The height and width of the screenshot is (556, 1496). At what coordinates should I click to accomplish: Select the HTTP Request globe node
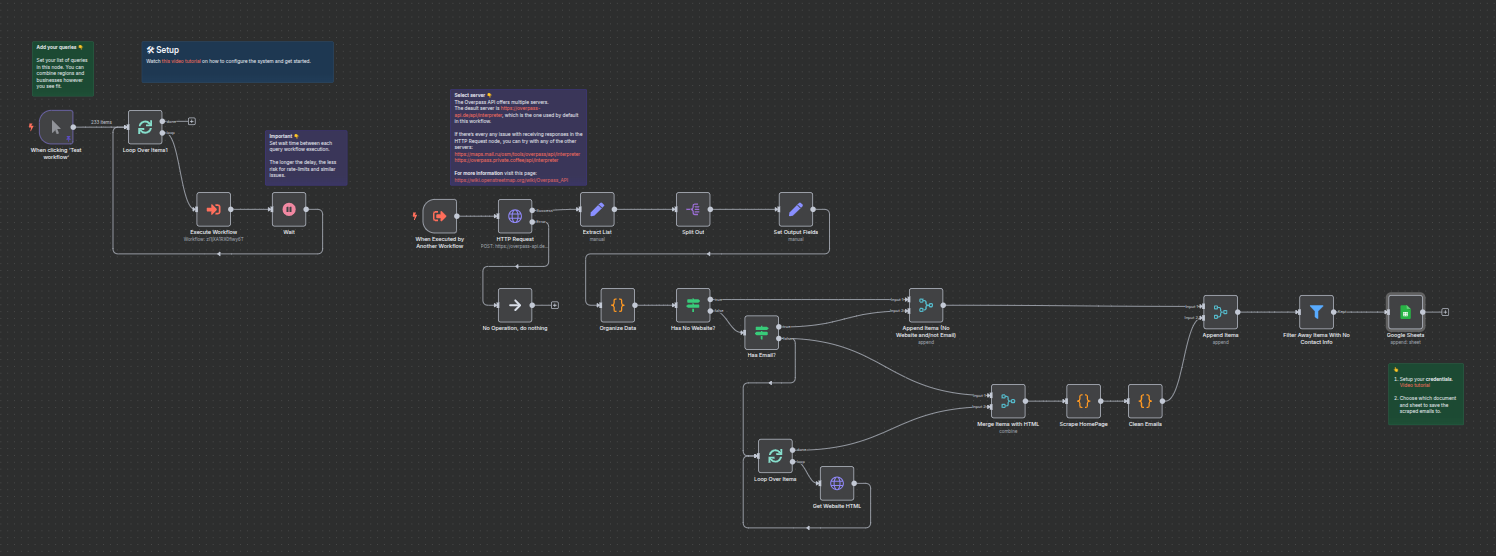[x=515, y=215]
